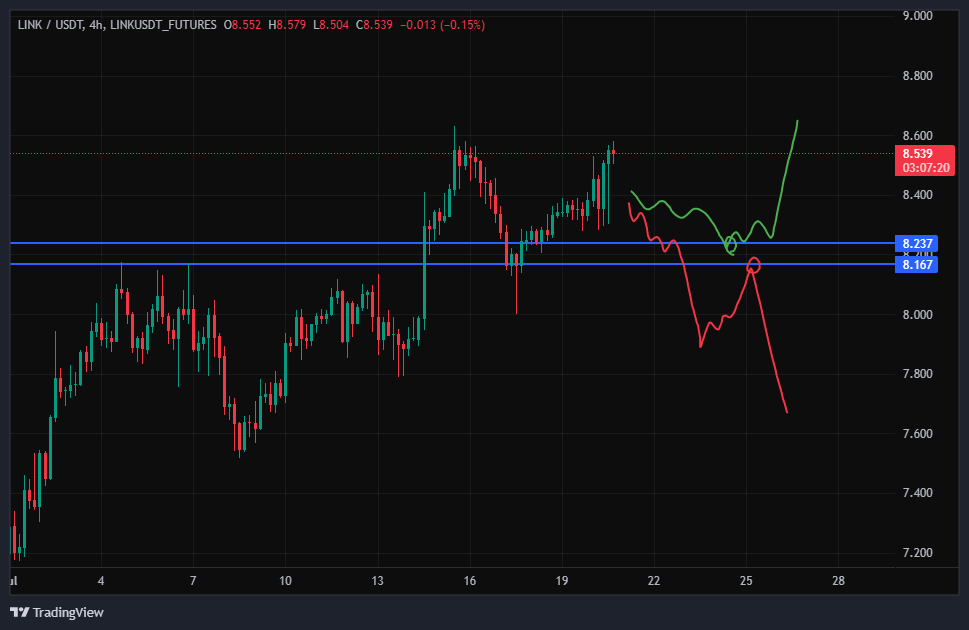Click the 7.200 price scale label
Viewport: 969px width, 630px height.
click(917, 552)
